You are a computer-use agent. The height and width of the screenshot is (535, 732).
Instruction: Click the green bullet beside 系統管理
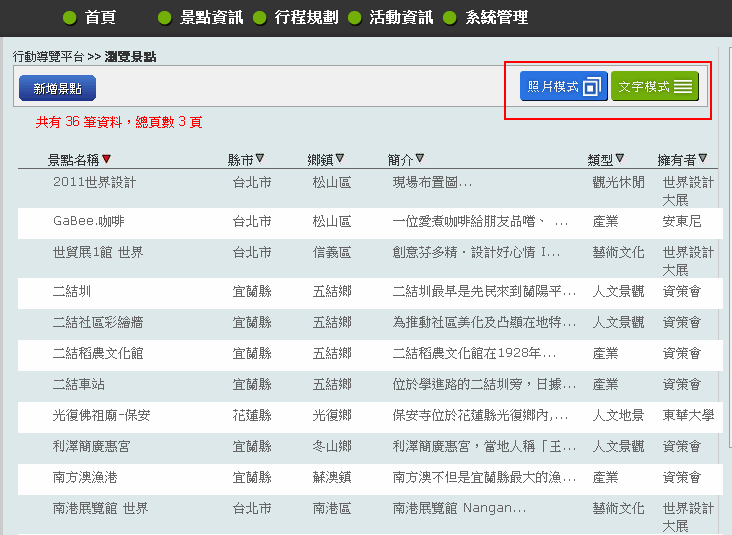450,18
